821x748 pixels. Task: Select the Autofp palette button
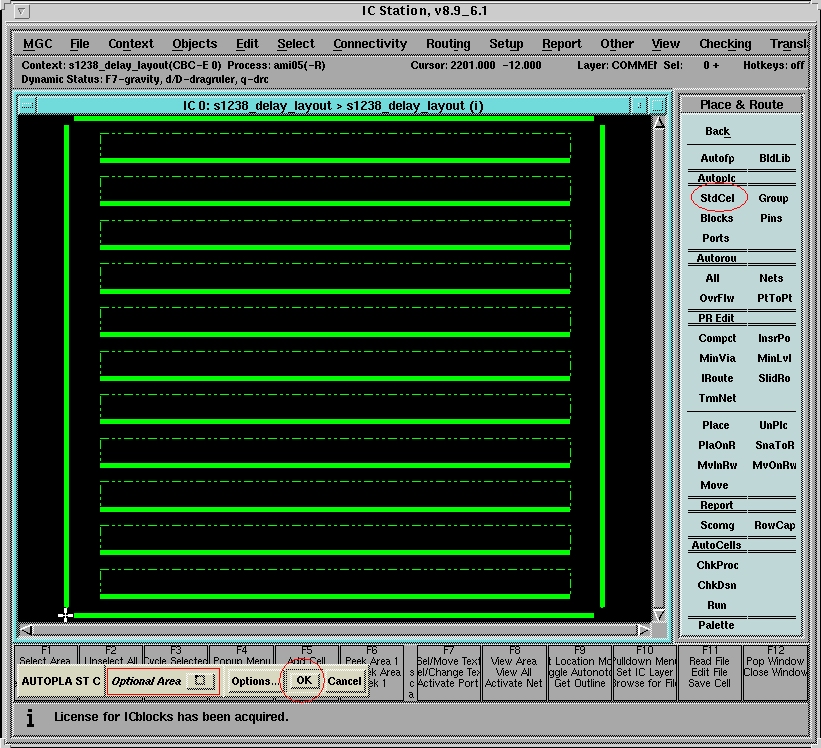pyautogui.click(x=717, y=158)
